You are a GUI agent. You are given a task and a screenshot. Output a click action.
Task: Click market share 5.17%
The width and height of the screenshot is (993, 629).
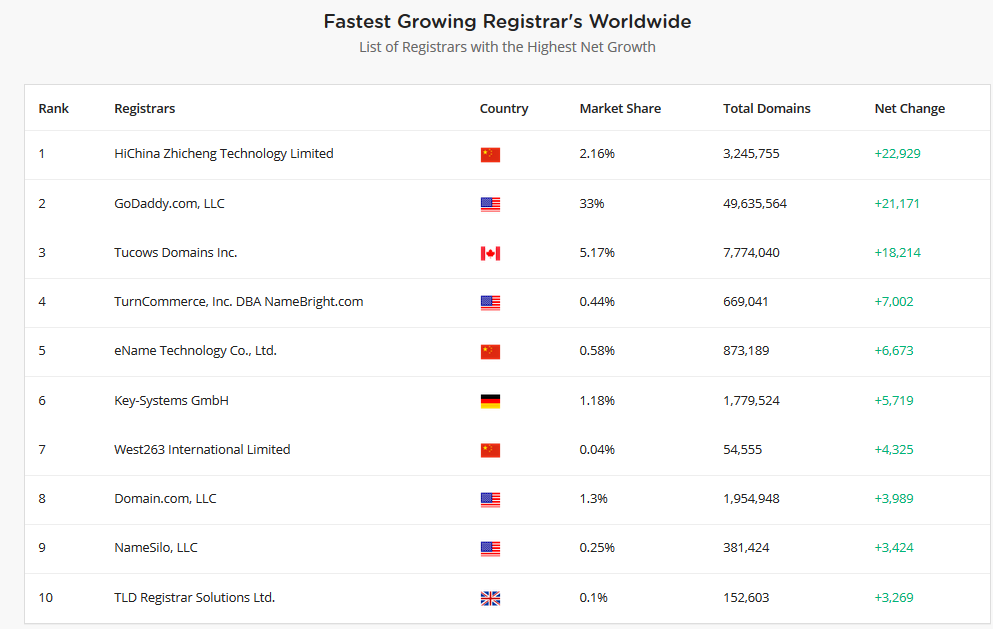[x=597, y=252]
